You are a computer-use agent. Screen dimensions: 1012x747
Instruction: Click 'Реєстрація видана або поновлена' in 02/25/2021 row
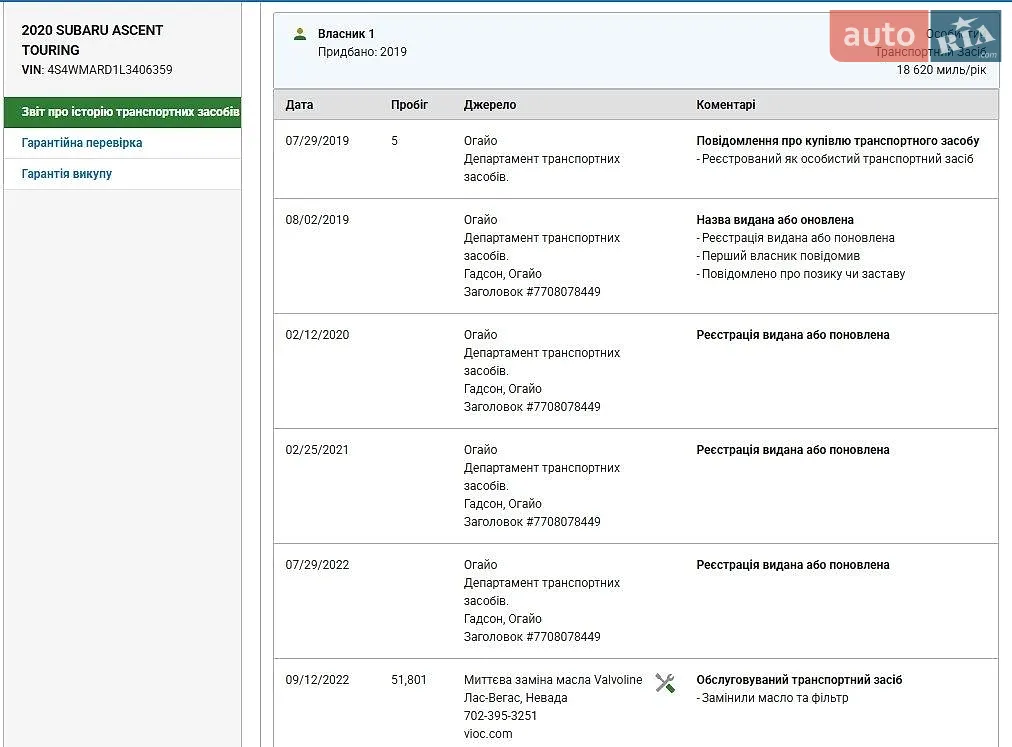tap(793, 449)
